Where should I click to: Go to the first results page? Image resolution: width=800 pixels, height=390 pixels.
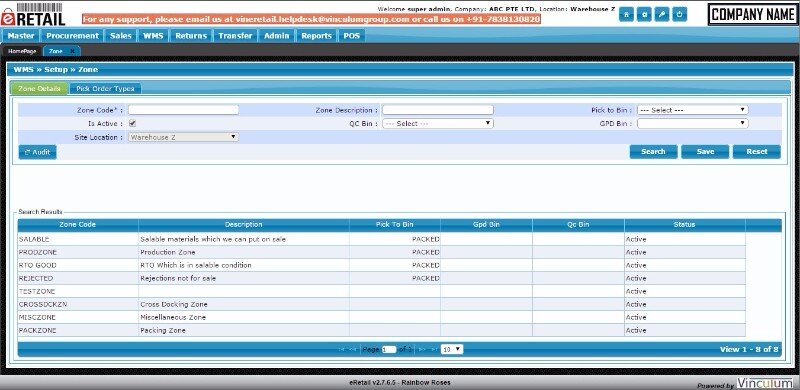[341, 350]
